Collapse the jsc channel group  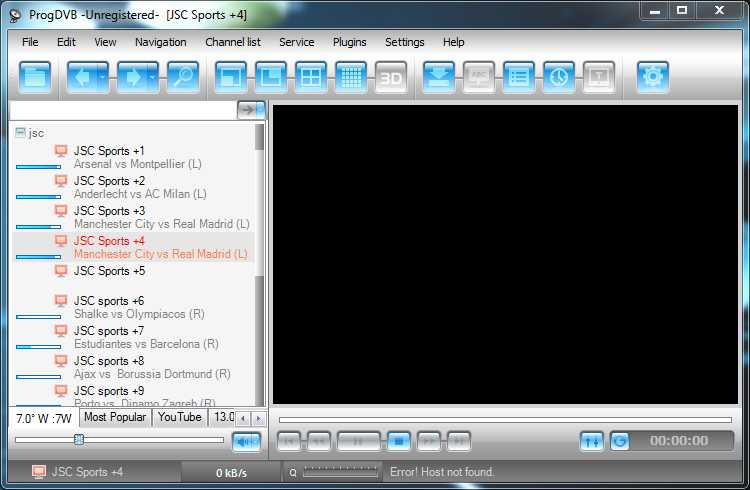(x=20, y=133)
